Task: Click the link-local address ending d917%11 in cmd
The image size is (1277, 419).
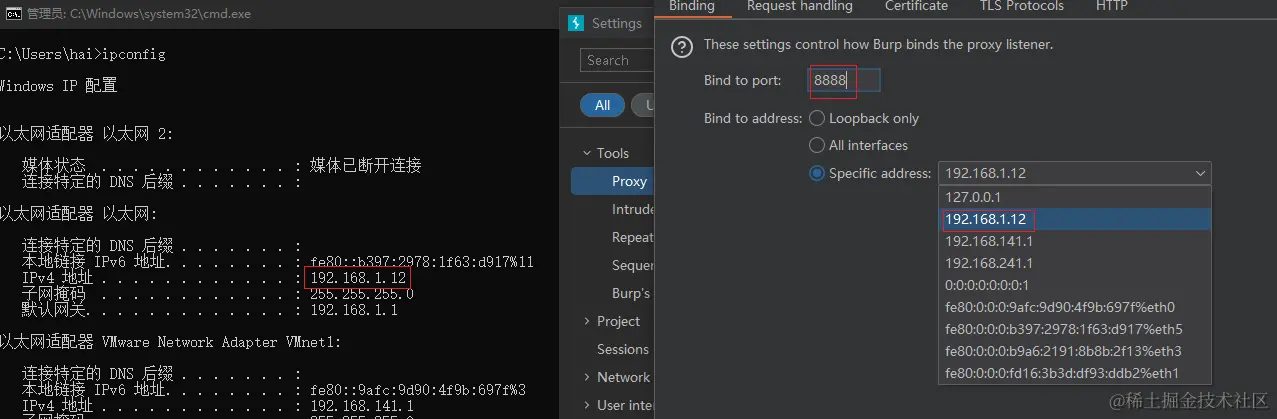Action: pyautogui.click(x=422, y=262)
